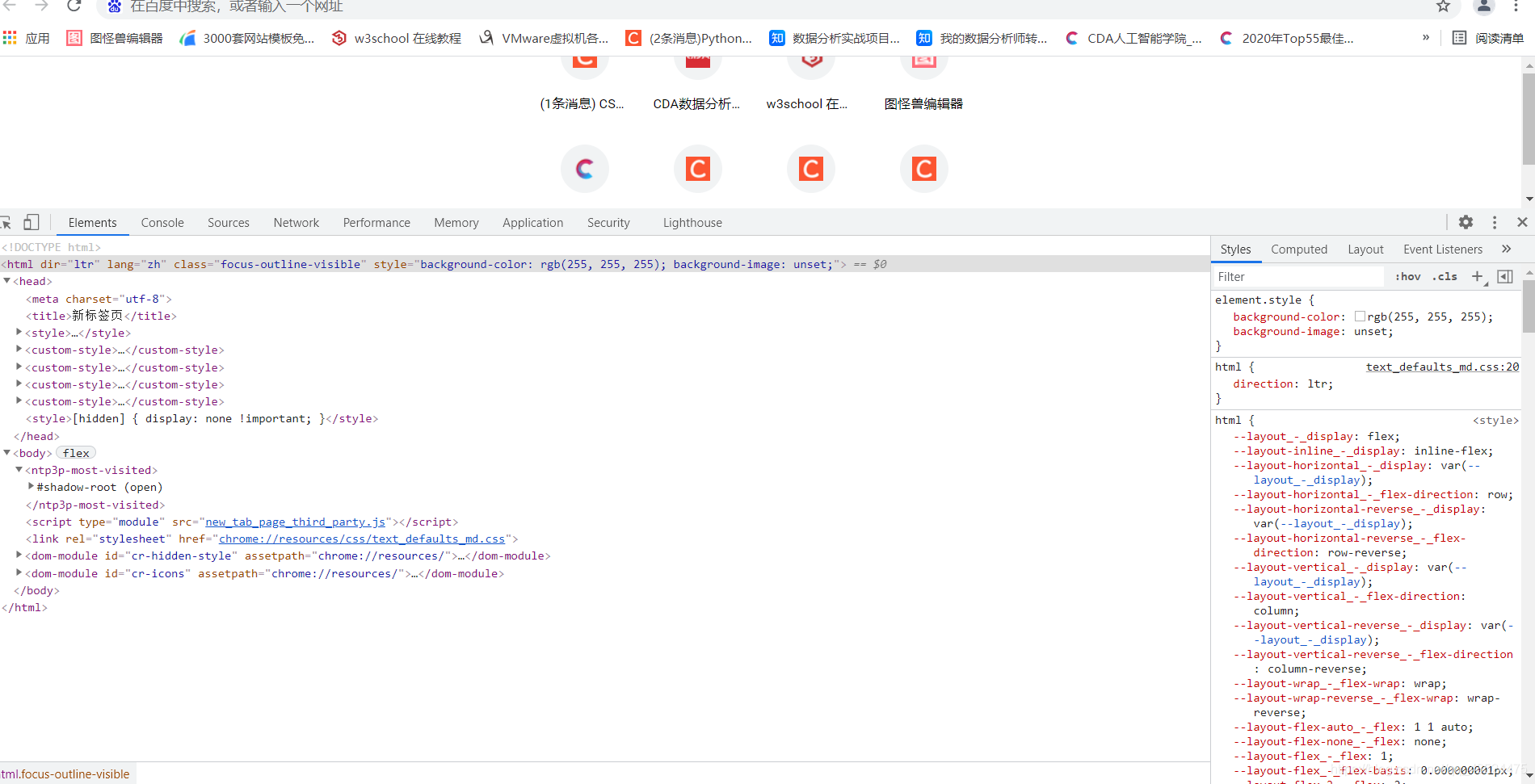Select the title 新标签页 element row
Screen dimensions: 1535x784
101,316
